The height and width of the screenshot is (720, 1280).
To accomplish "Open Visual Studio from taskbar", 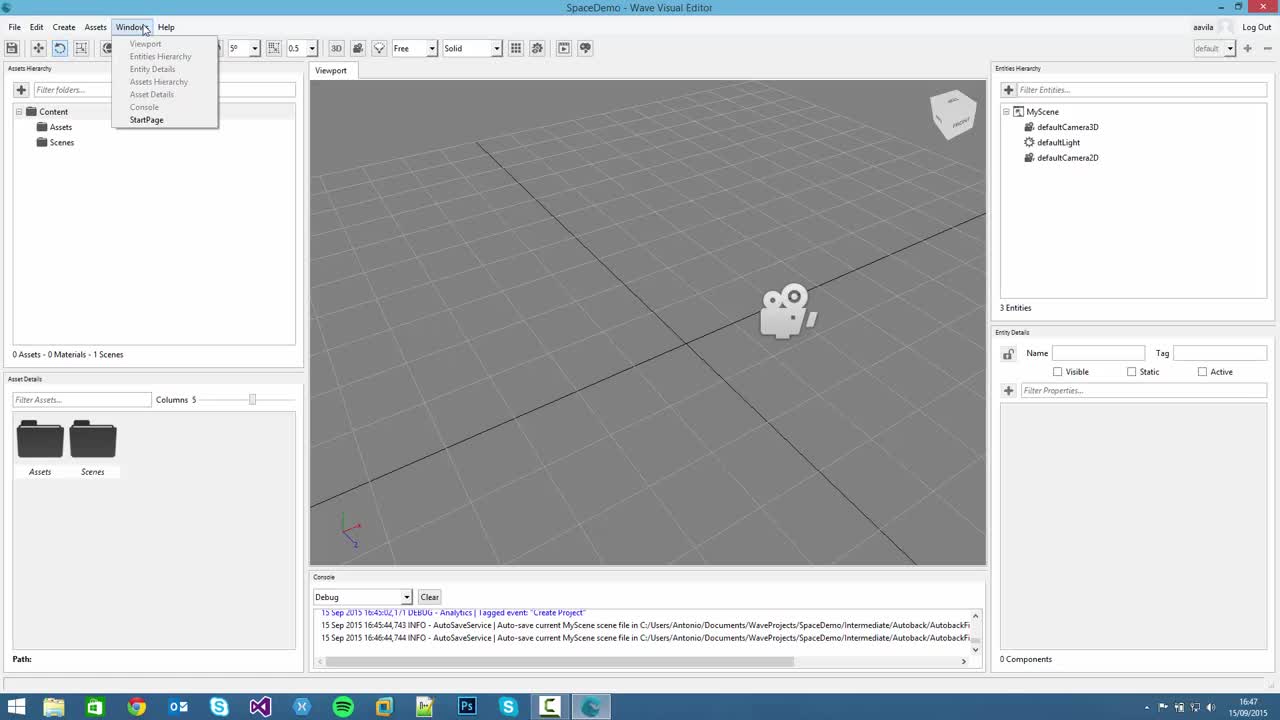I will click(260, 707).
